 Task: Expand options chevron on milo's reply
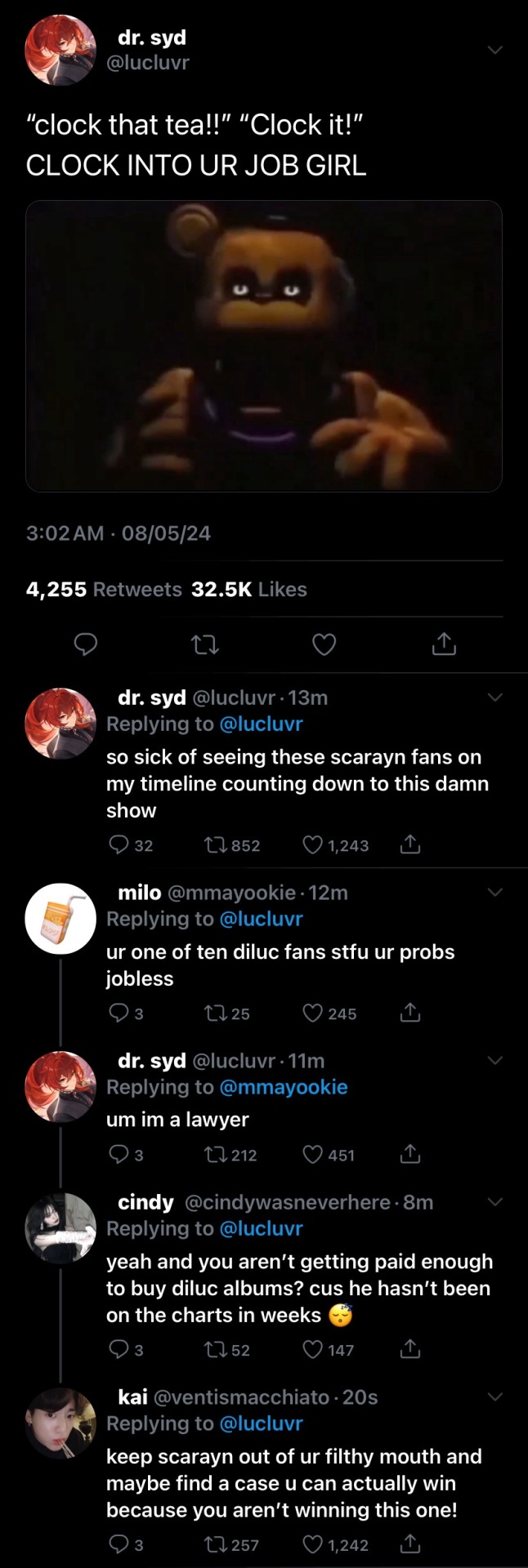[x=494, y=893]
